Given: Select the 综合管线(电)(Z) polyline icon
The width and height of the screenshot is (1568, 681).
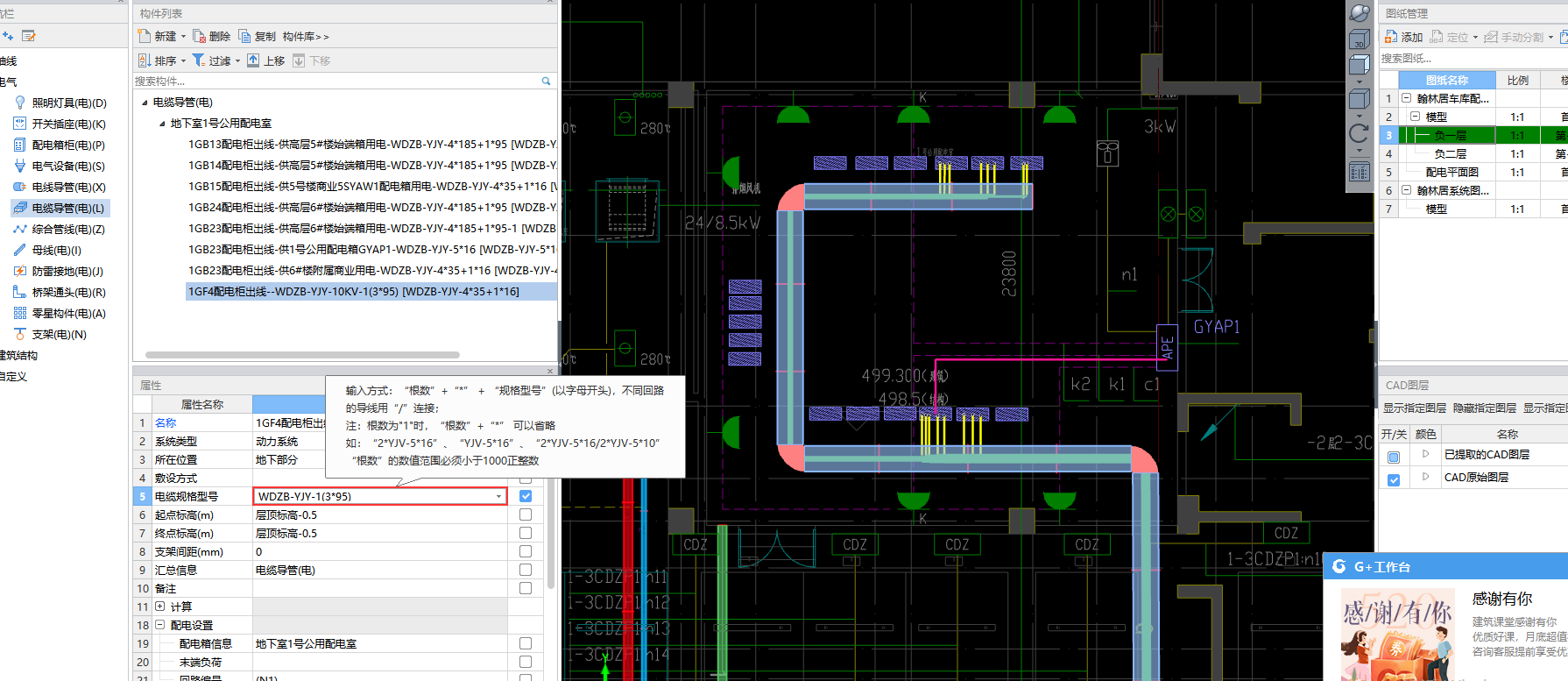Looking at the screenshot, I should click(x=19, y=229).
